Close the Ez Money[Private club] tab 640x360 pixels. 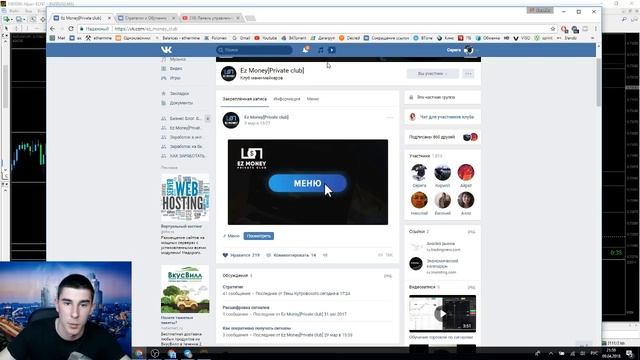[109, 18]
